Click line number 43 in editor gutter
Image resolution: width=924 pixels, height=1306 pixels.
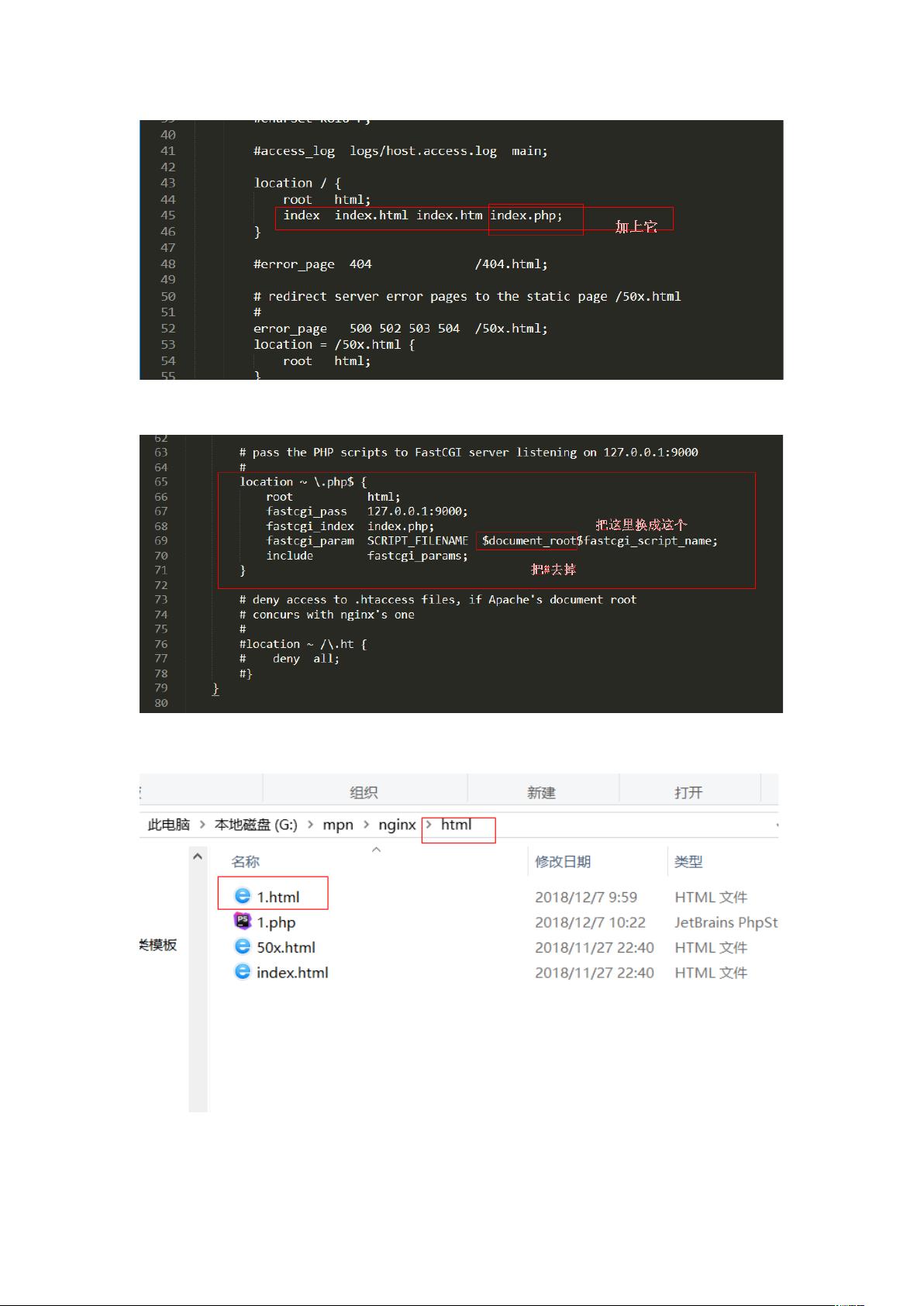point(167,183)
